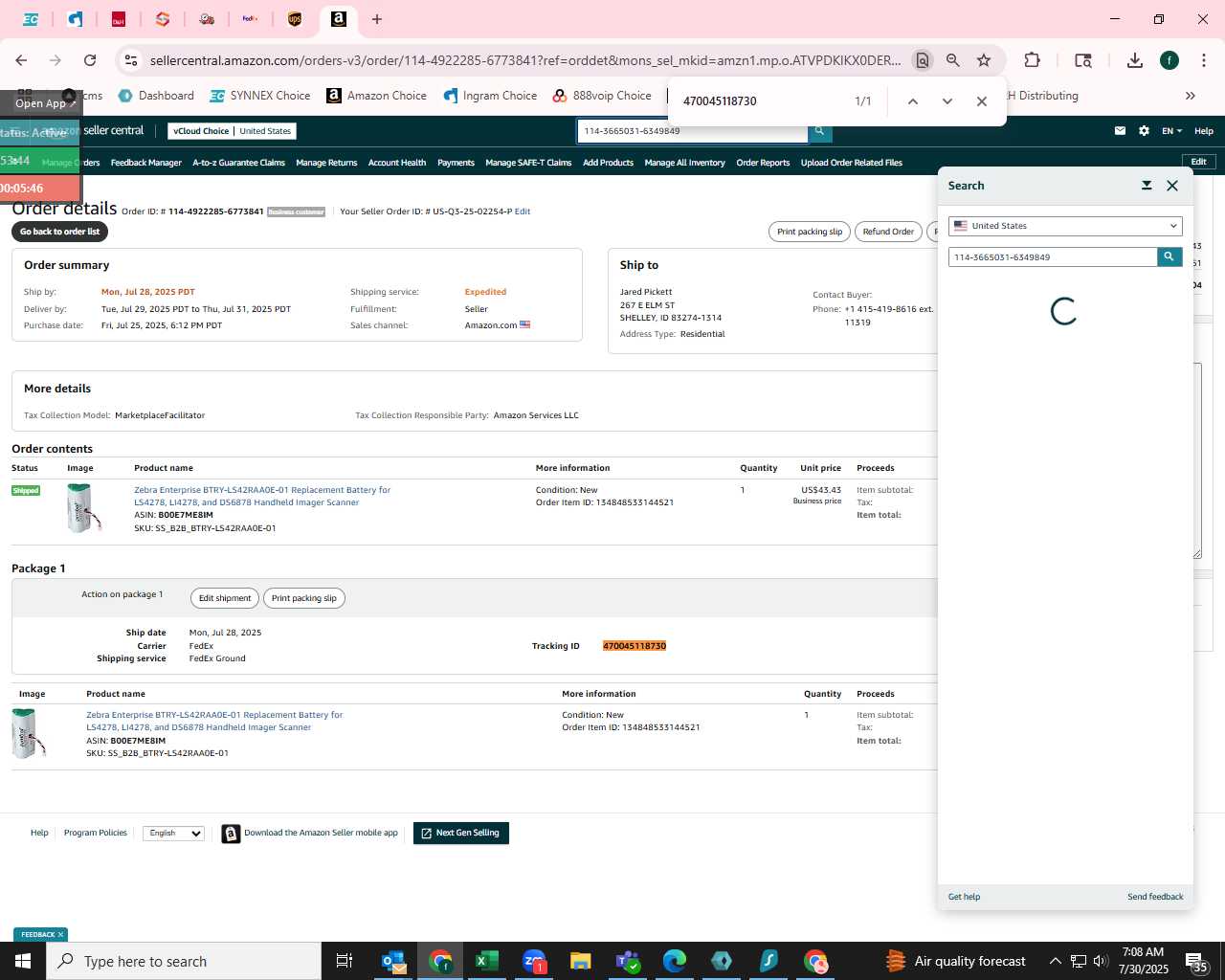
Task: Edit Your Seller Order ID link
Action: coord(523,212)
